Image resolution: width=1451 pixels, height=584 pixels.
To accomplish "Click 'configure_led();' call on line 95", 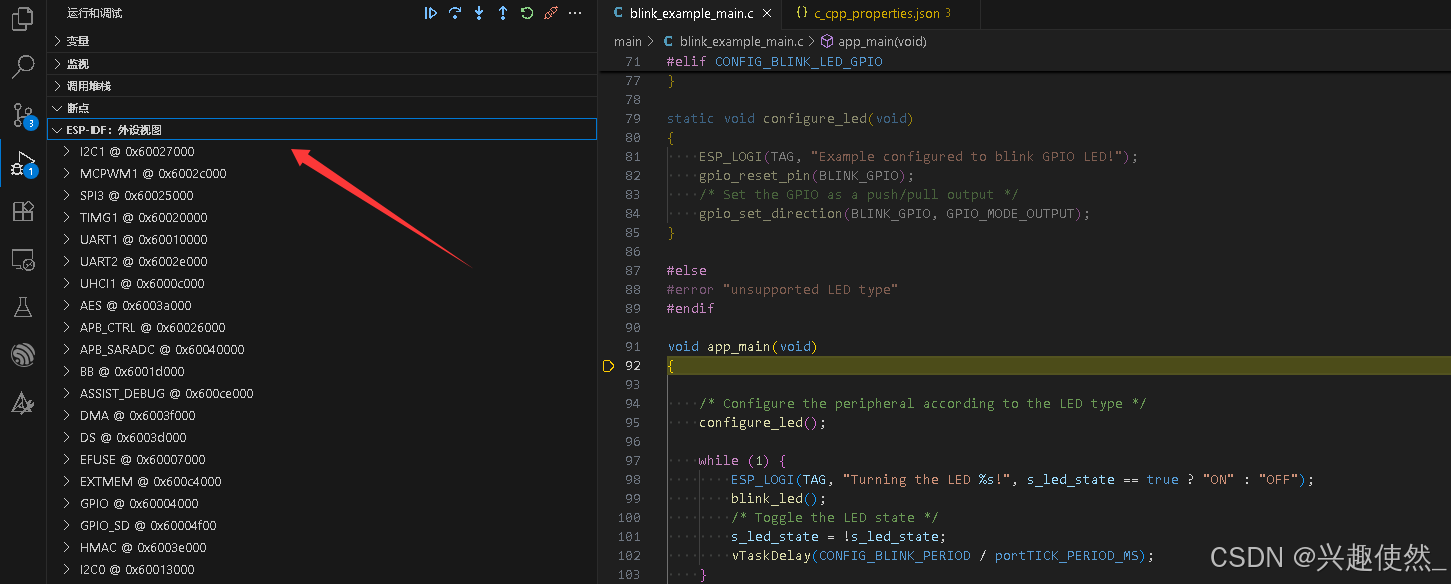I will click(x=763, y=423).
